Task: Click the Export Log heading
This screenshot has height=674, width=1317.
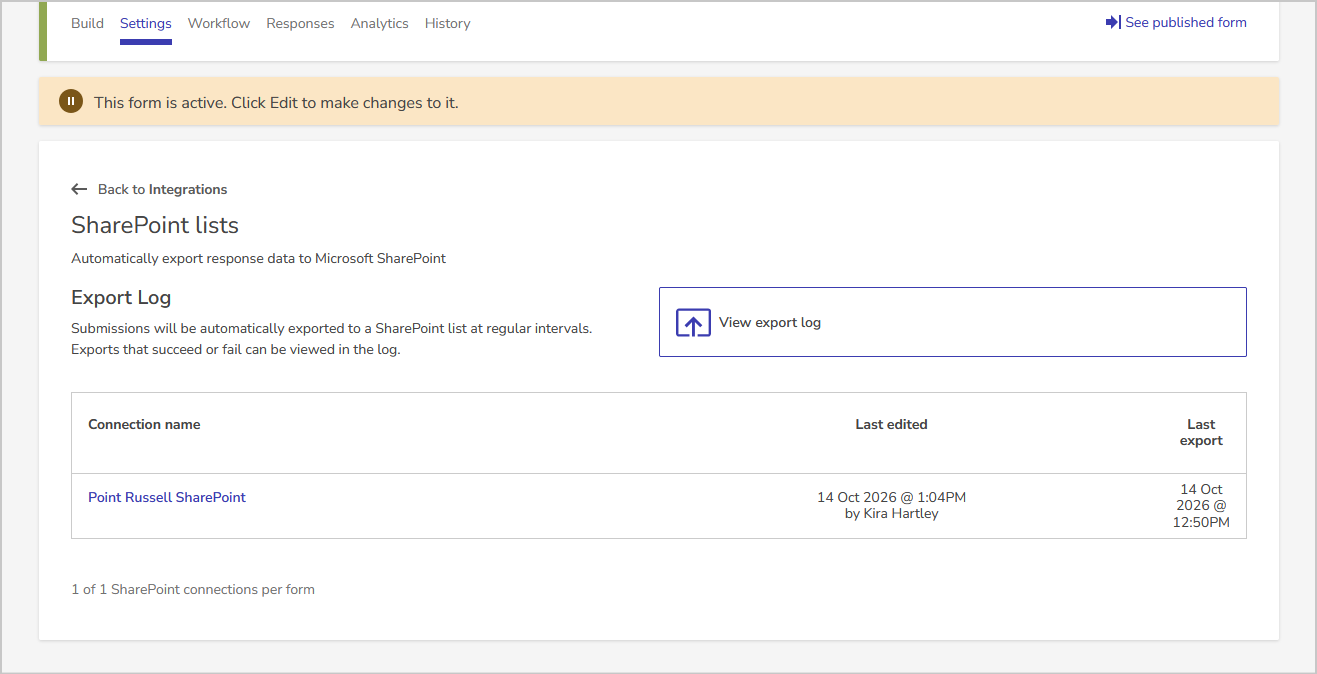Action: click(x=121, y=297)
